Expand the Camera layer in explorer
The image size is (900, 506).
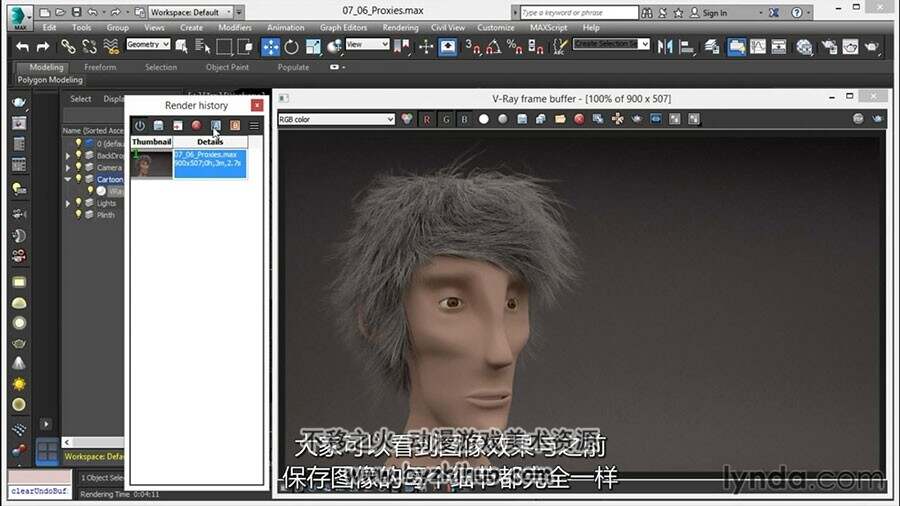click(x=68, y=168)
